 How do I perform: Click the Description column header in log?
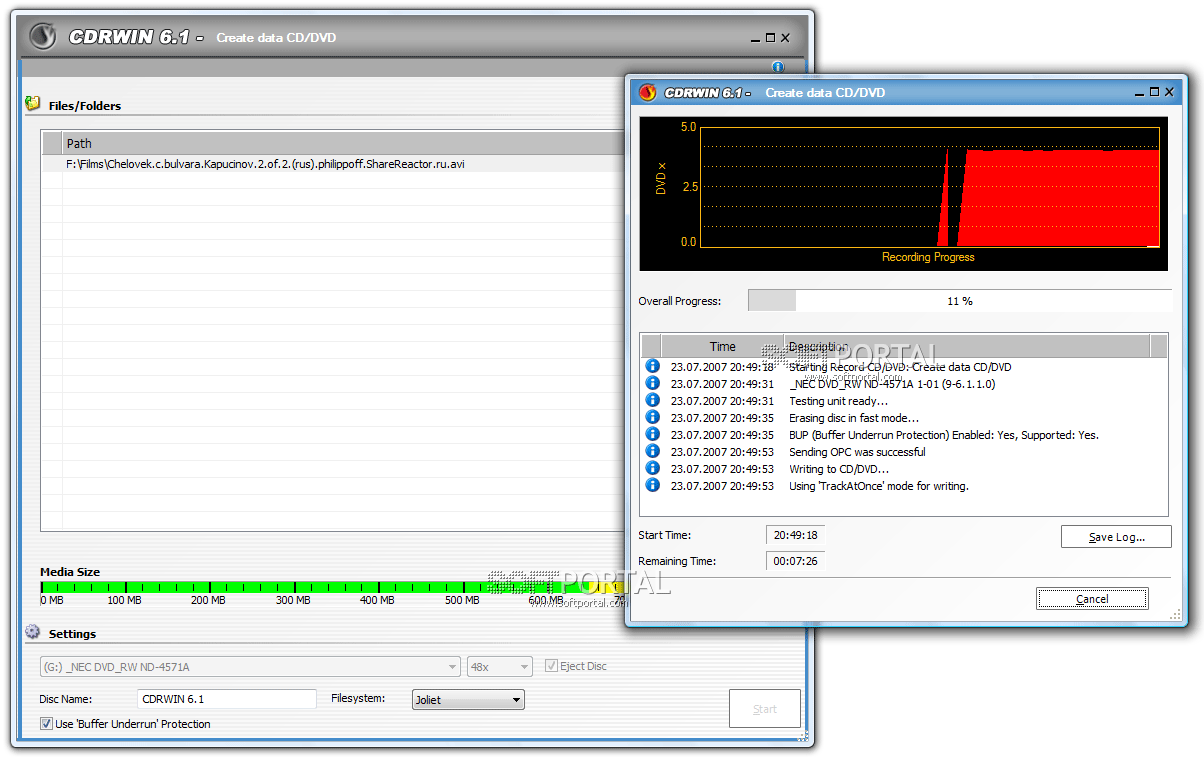[967, 346]
